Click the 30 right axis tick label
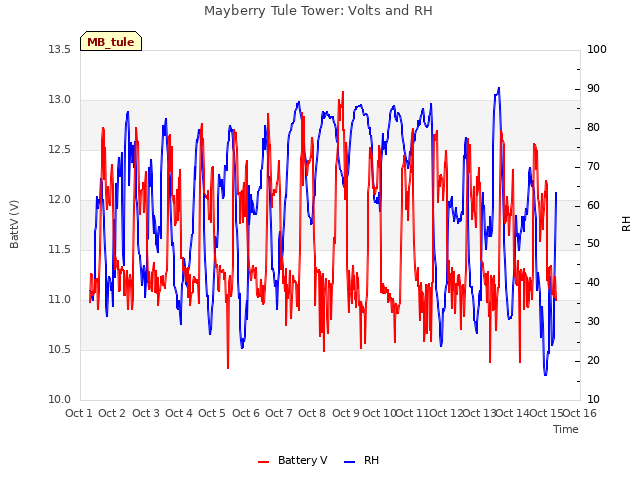This screenshot has width=640, height=480. pos(593,322)
